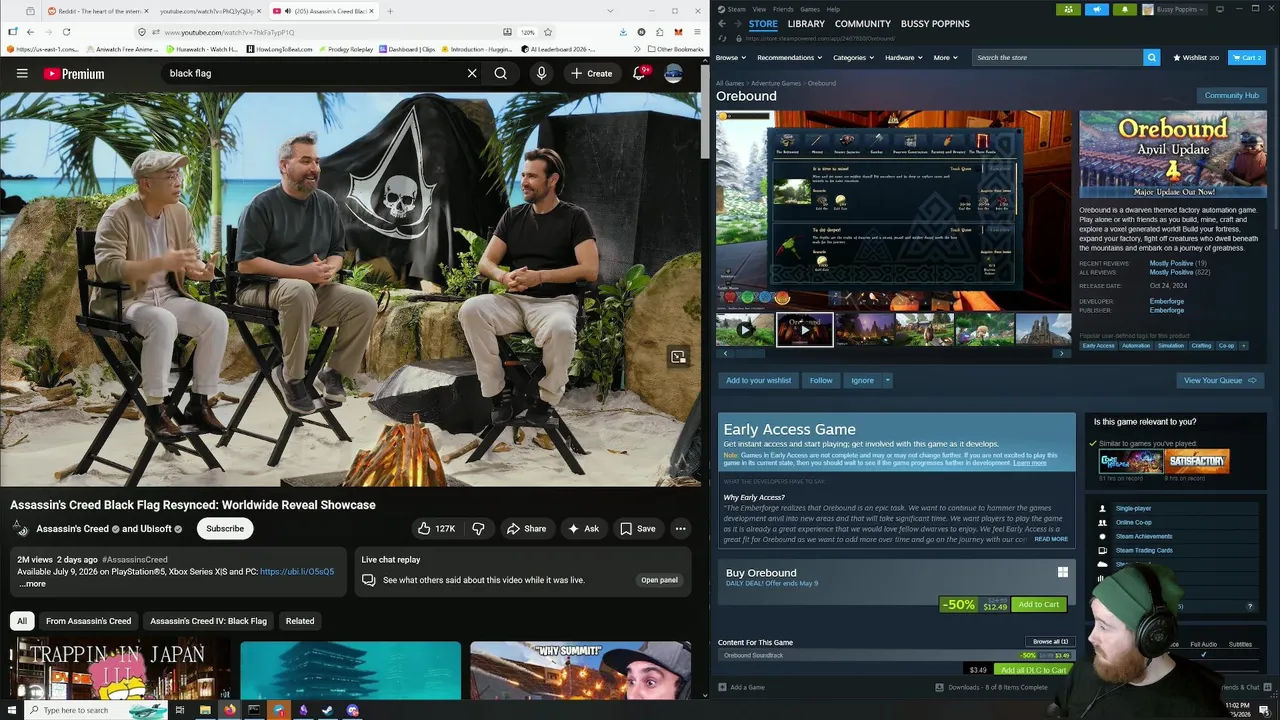Open Windows Start menu
Screen dimensions: 1280x720
[11, 710]
